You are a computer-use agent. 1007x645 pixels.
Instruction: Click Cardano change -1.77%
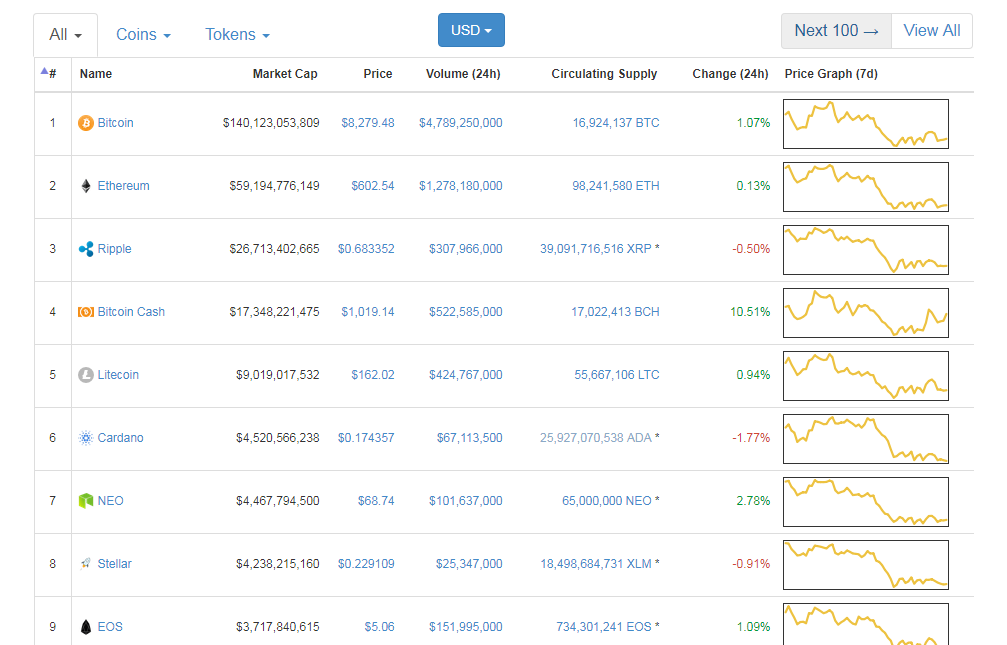(x=751, y=437)
